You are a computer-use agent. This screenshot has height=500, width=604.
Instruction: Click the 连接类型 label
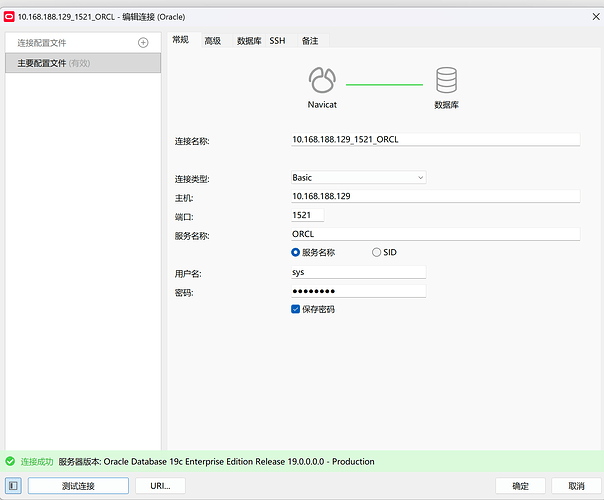(192, 179)
